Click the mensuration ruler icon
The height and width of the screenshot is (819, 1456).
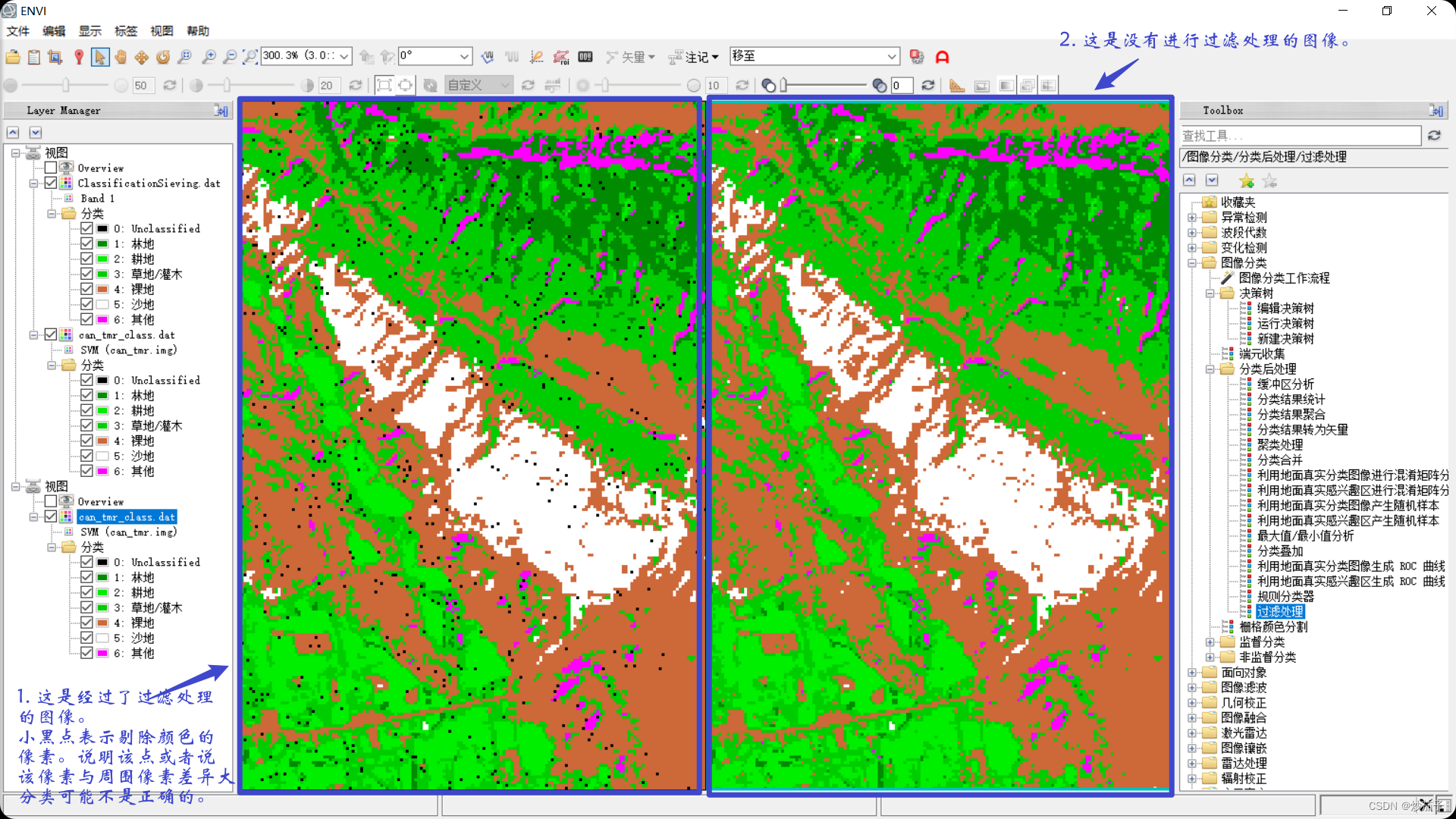click(957, 86)
